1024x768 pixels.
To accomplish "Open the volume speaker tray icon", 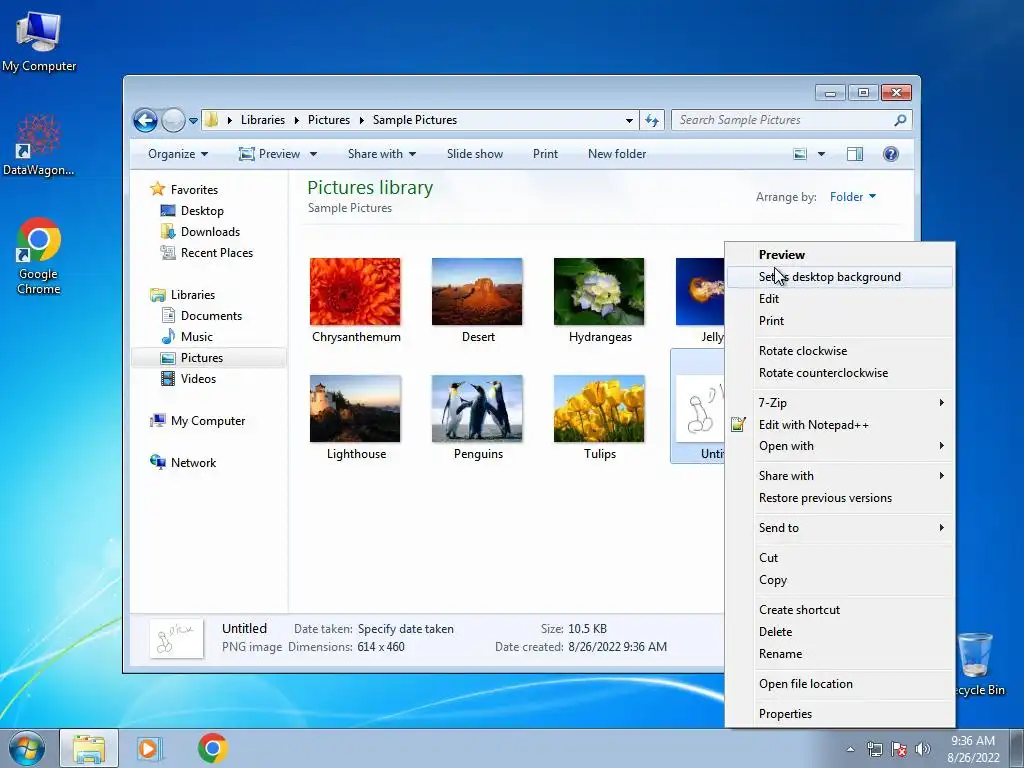I will [922, 749].
